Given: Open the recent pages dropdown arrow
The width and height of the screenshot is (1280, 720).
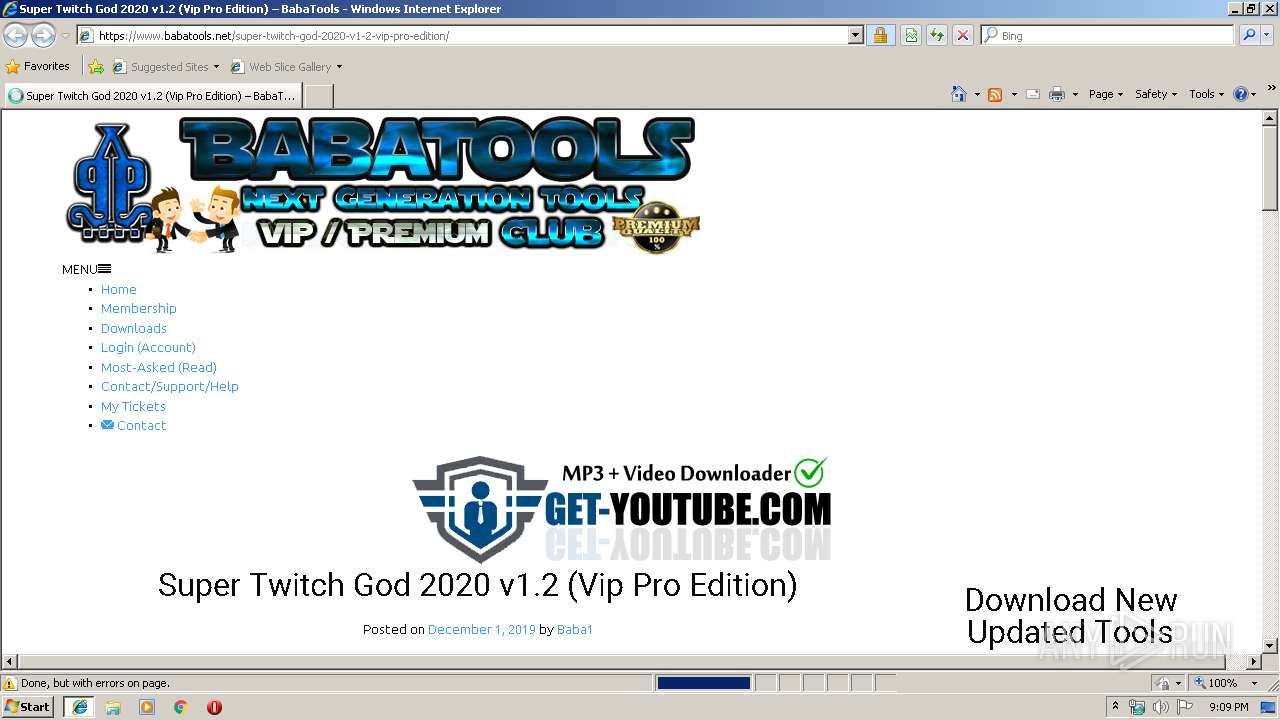Looking at the screenshot, I should pos(65,36).
